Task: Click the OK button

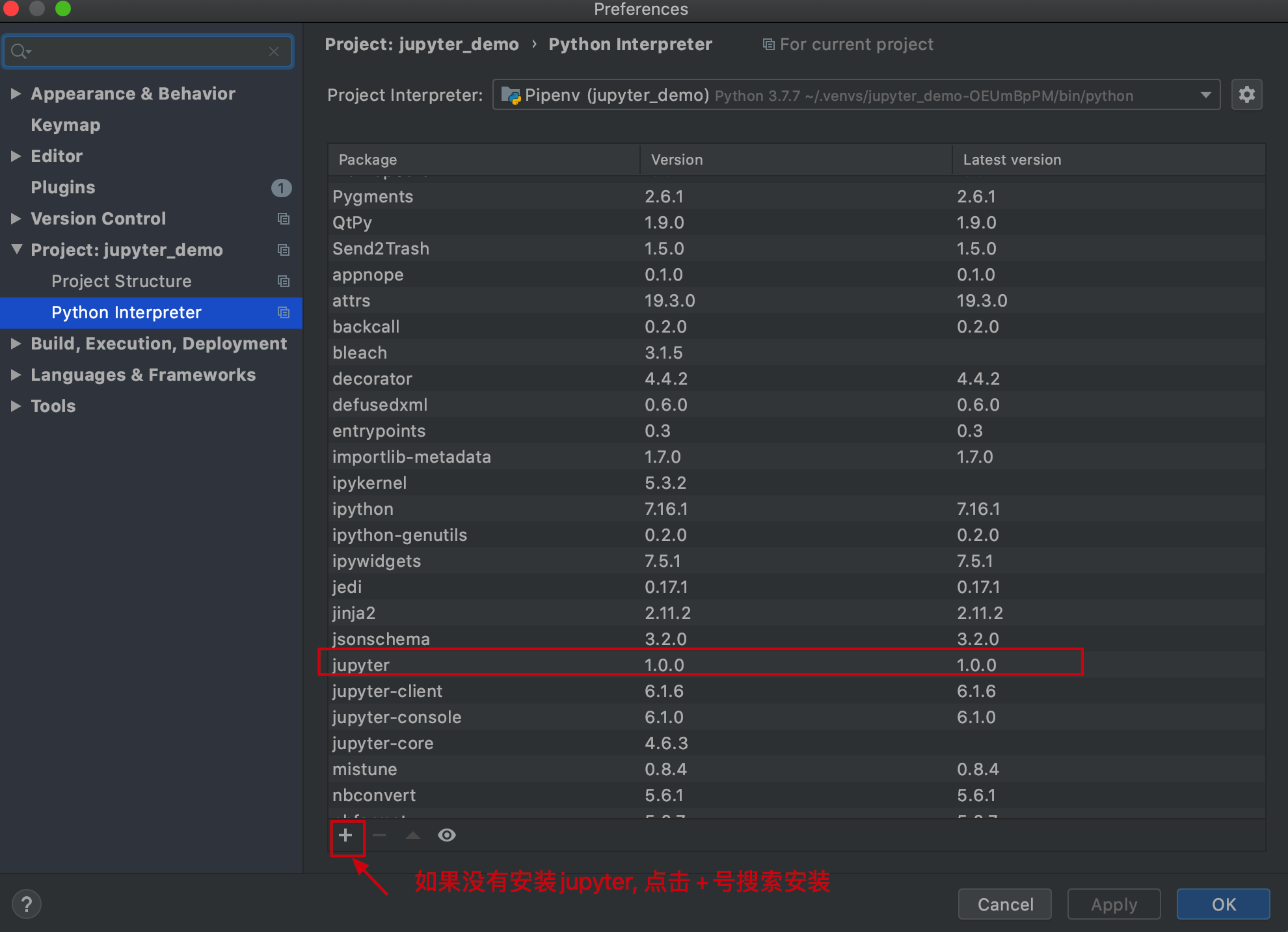Action: (x=1224, y=904)
